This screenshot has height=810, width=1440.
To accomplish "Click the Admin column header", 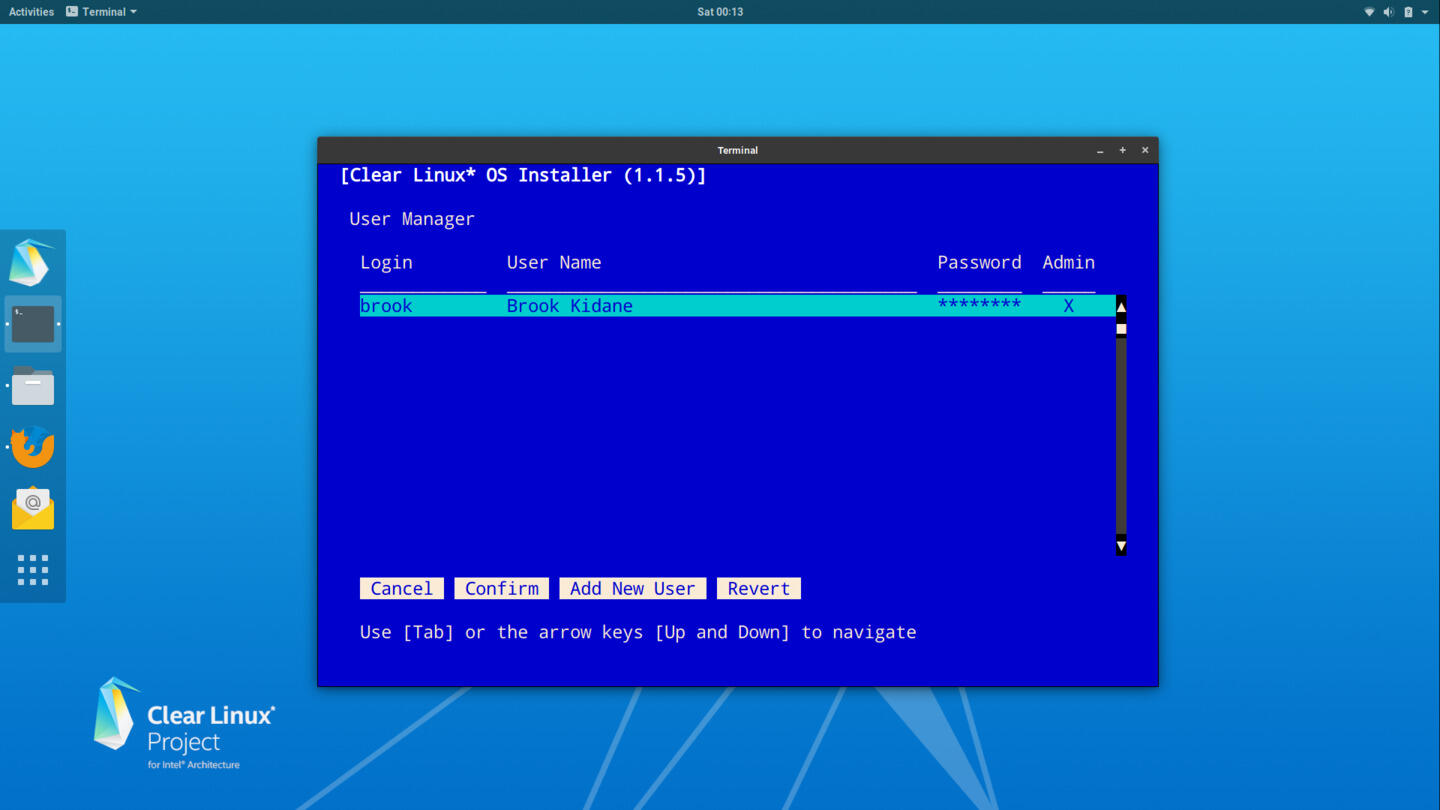I will [1069, 262].
